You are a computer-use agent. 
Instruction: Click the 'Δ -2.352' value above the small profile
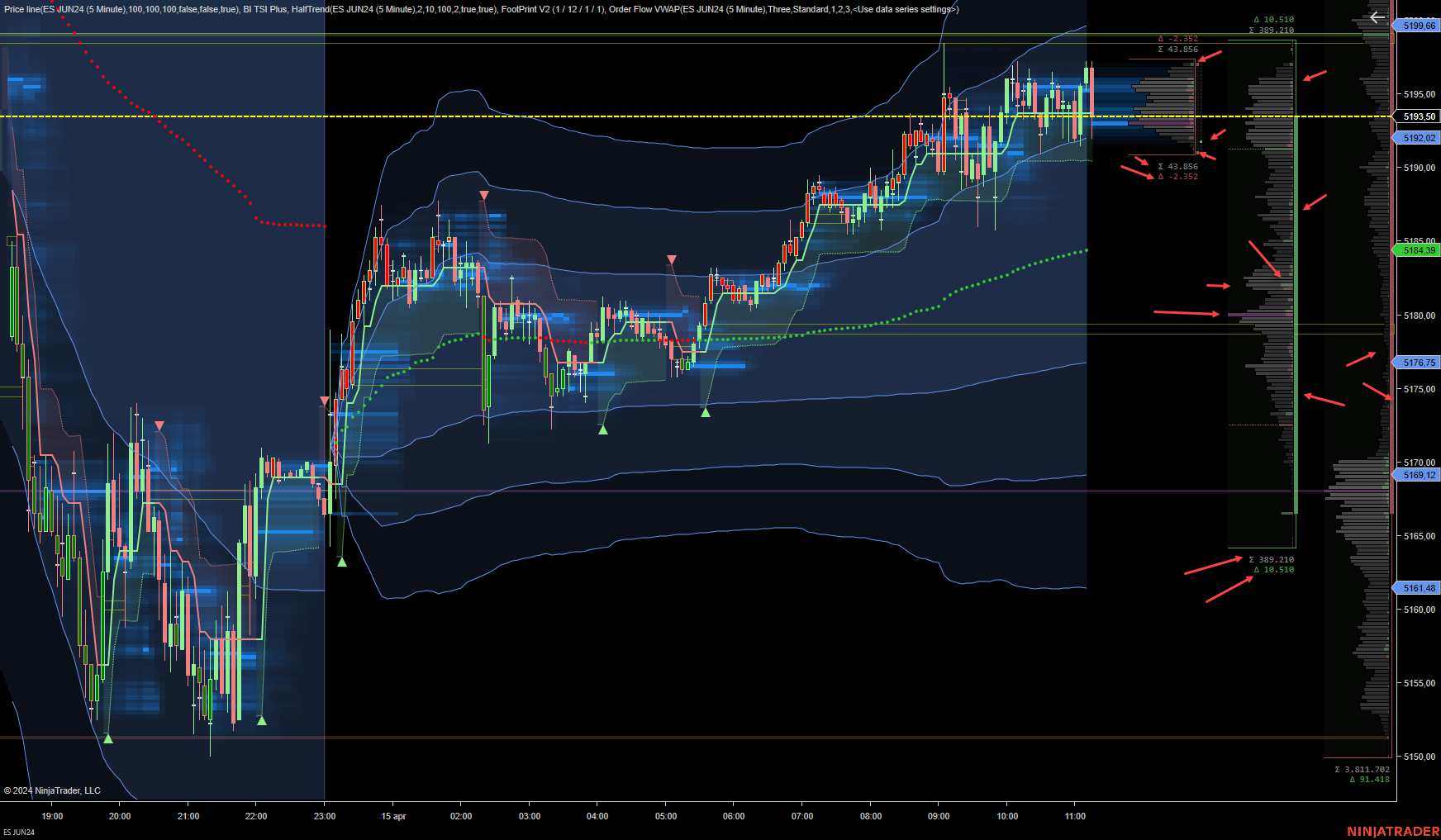click(1177, 38)
